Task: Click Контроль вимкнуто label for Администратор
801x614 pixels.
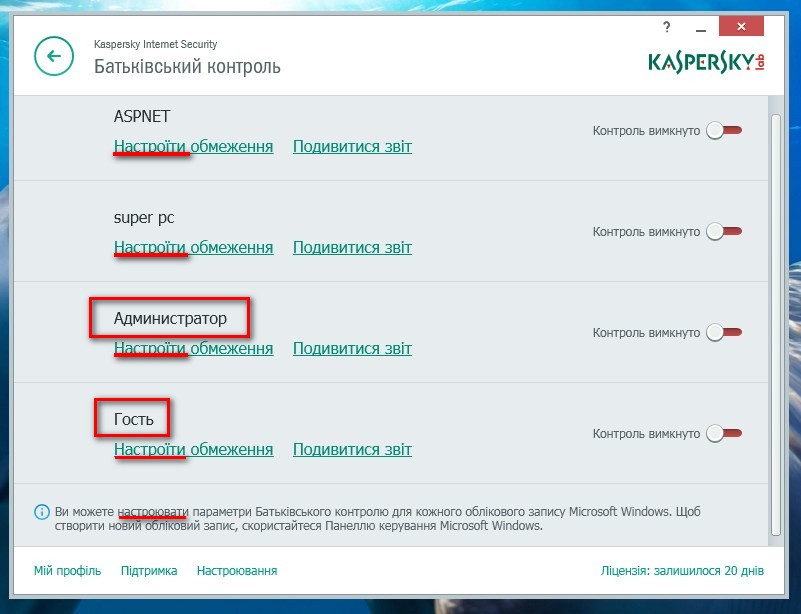Action: pyautogui.click(x=646, y=334)
